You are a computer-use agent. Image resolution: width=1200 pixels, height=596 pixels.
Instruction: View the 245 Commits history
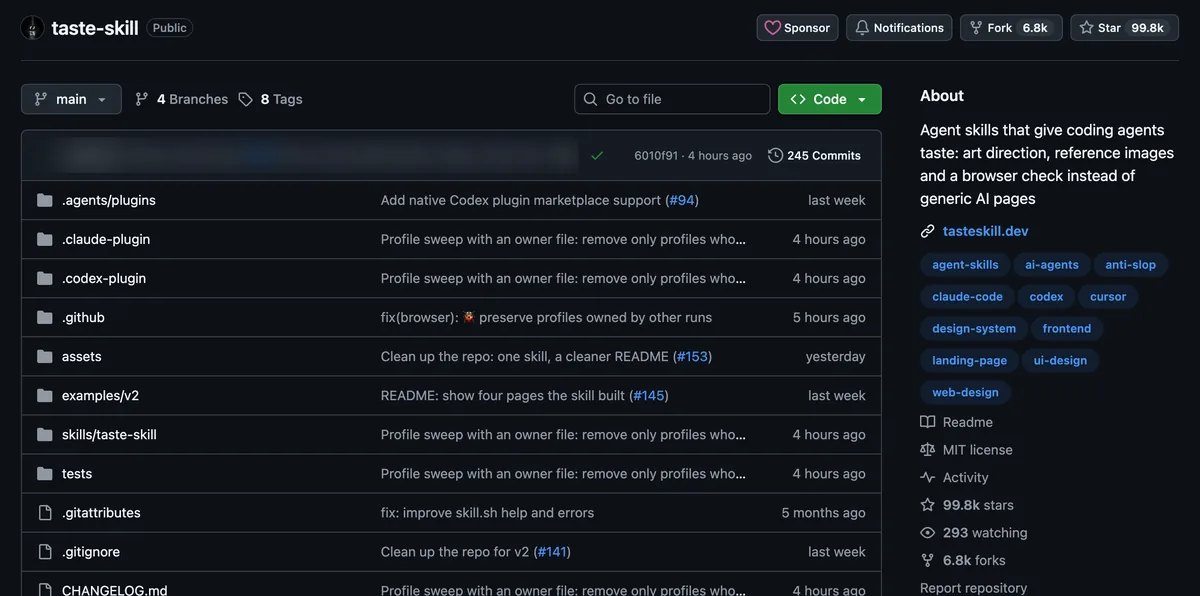814,156
